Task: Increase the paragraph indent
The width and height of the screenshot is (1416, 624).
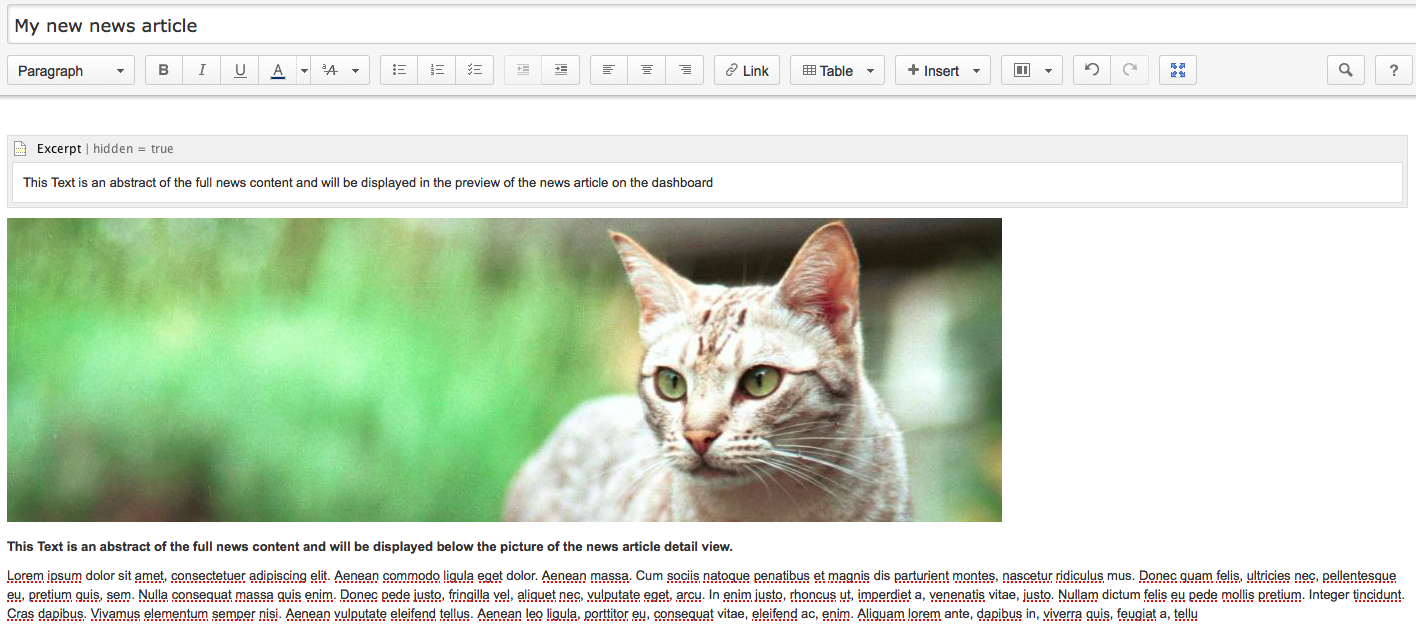Action: pyautogui.click(x=560, y=70)
